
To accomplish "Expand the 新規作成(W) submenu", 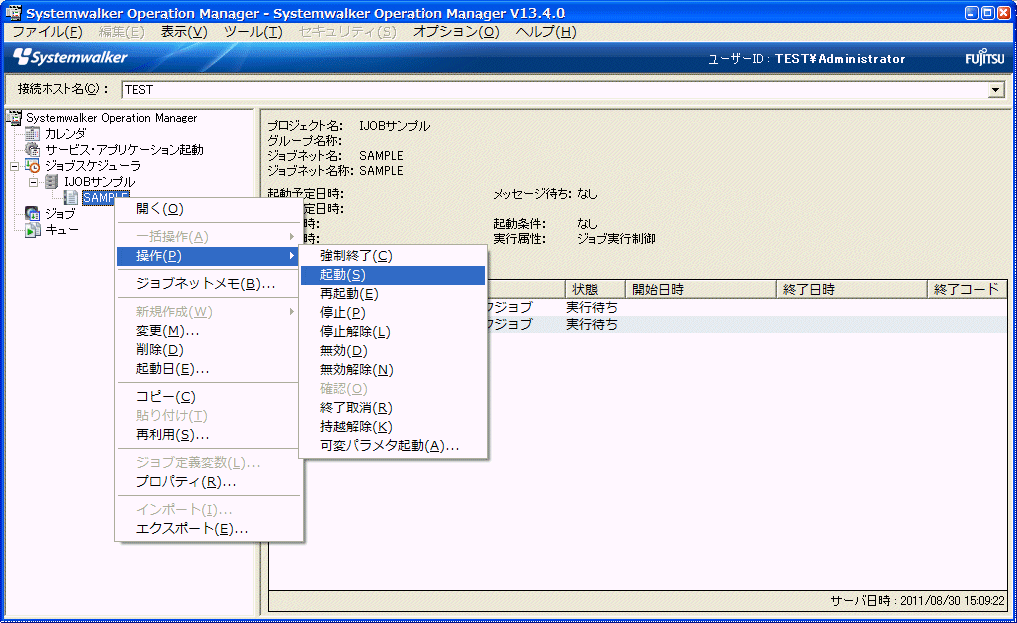I will click(208, 312).
